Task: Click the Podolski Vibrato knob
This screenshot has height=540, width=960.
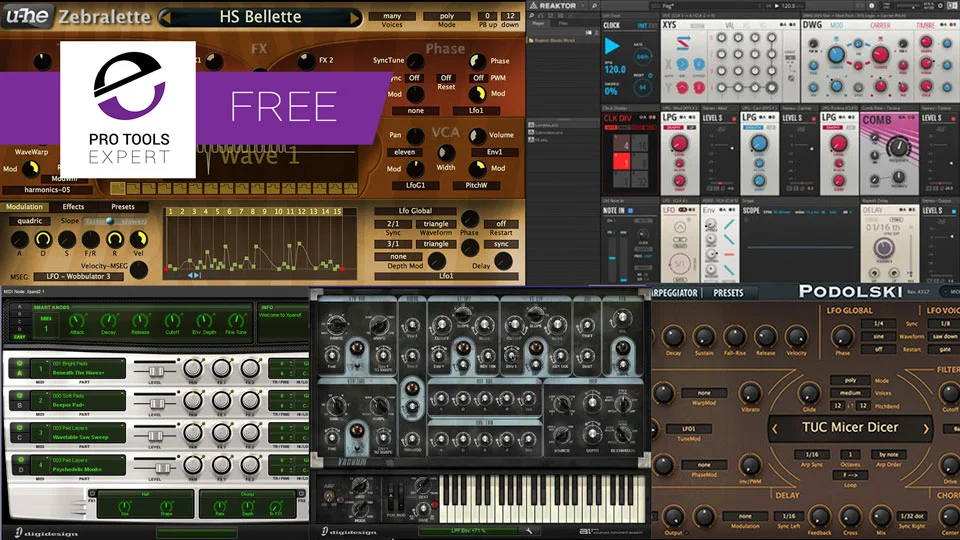Action: click(750, 393)
